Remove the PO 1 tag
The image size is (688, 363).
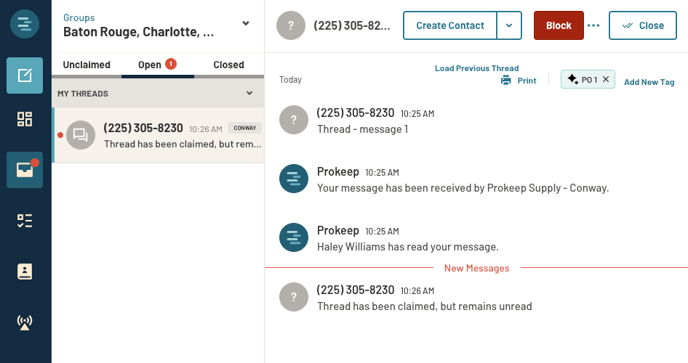[x=606, y=79]
